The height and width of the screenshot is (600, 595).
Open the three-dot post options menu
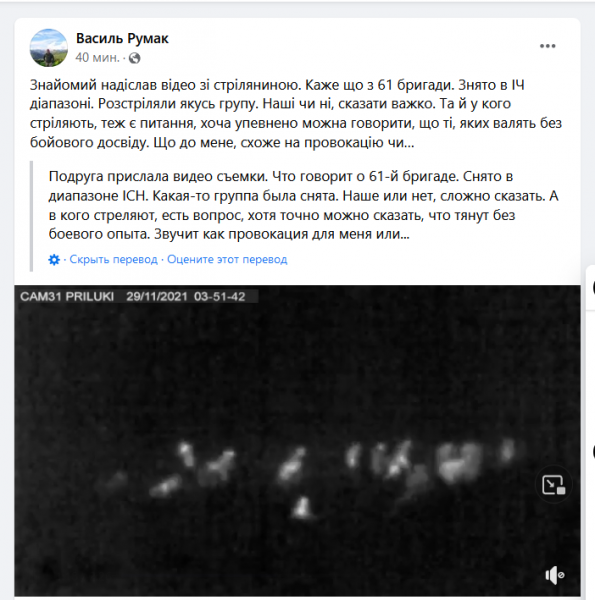547,46
